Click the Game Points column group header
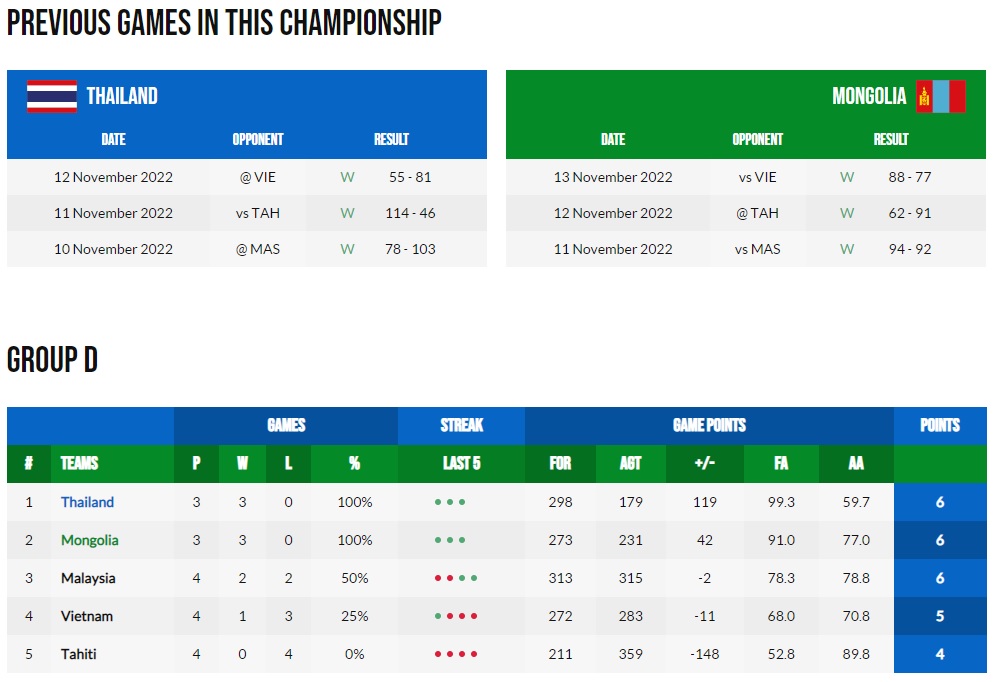The width and height of the screenshot is (995, 682). [708, 425]
